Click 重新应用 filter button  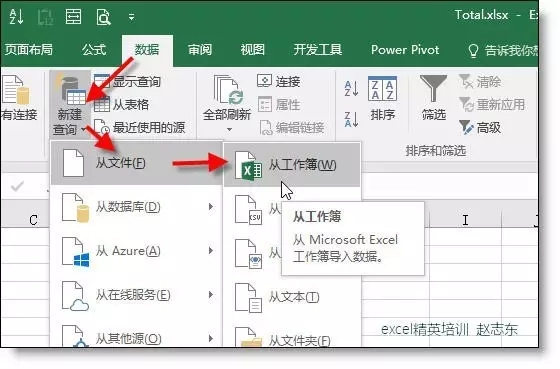492,104
